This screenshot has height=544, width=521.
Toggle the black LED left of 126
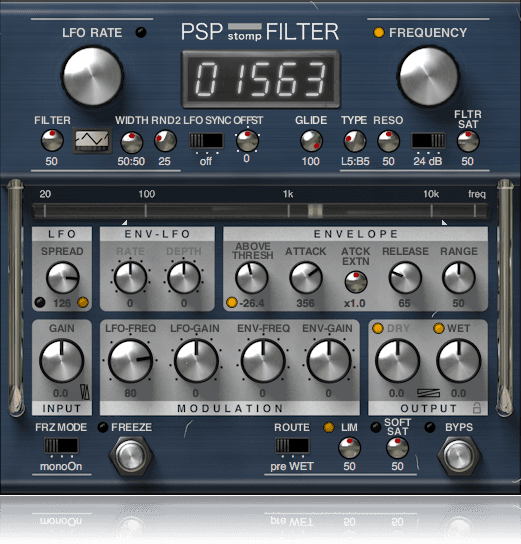coord(40,303)
